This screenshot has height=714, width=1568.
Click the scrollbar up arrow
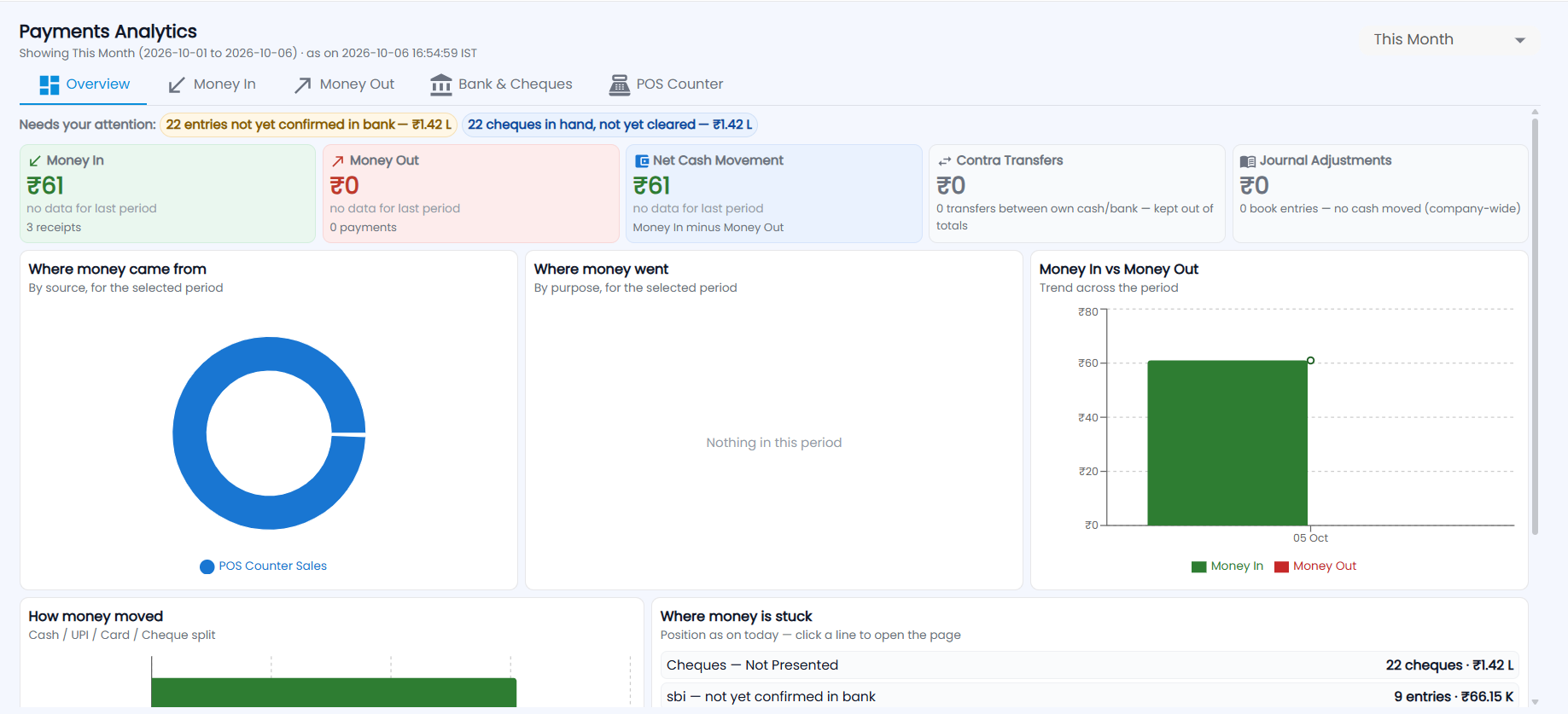pos(1535,112)
